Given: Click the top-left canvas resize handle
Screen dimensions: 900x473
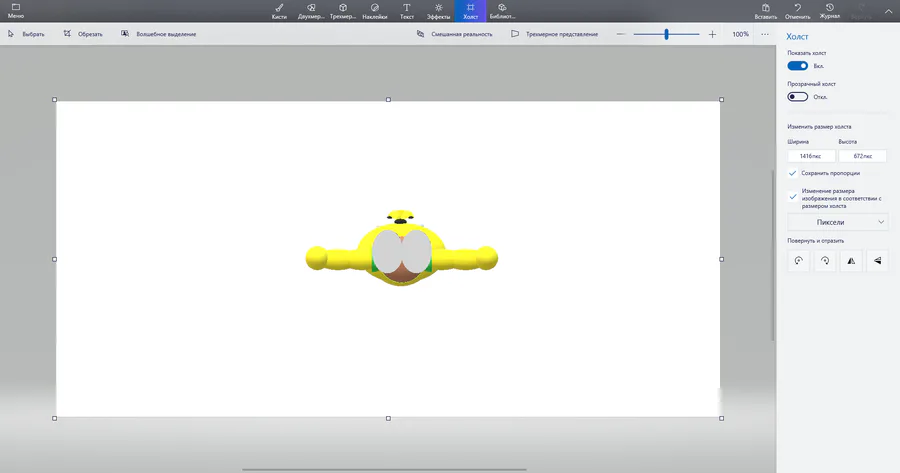Looking at the screenshot, I should tap(55, 99).
